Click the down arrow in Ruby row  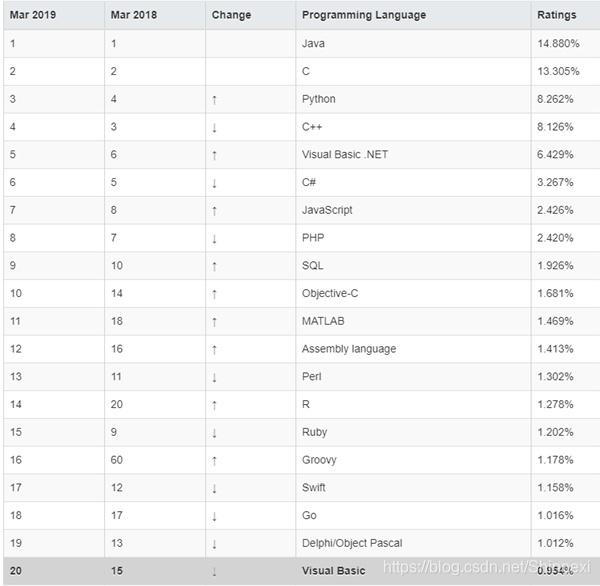(x=214, y=433)
